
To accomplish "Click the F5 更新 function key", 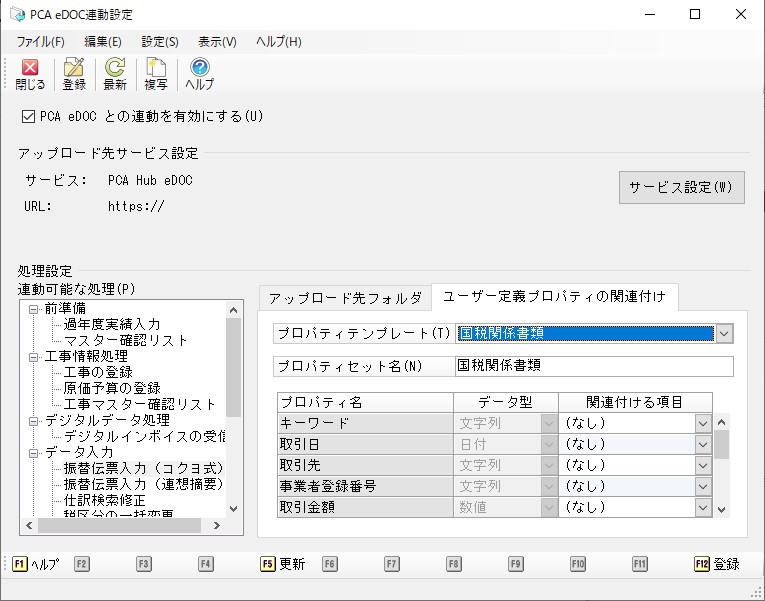I will click(282, 564).
